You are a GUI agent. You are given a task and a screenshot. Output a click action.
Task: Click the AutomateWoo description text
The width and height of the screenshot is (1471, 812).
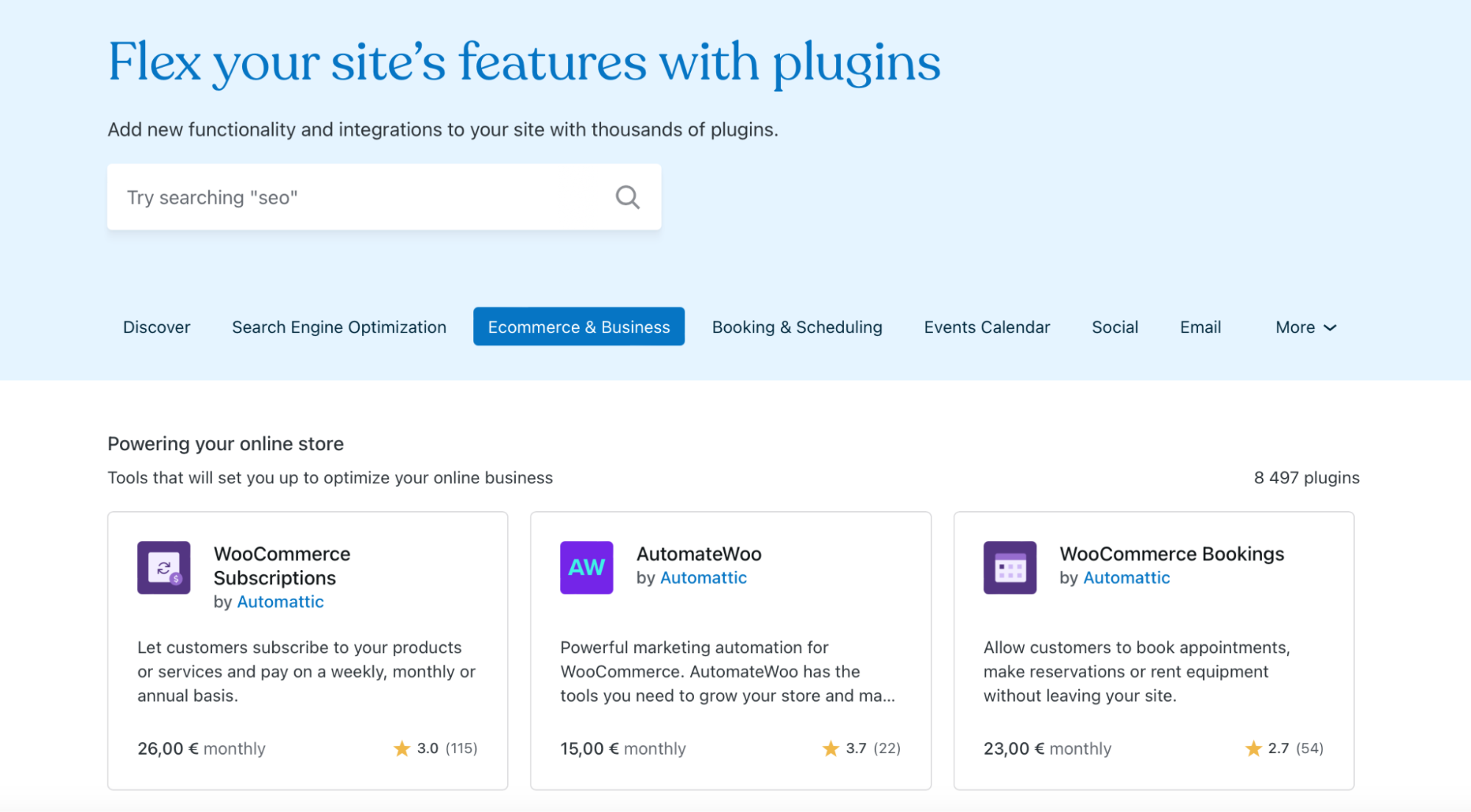tap(728, 672)
